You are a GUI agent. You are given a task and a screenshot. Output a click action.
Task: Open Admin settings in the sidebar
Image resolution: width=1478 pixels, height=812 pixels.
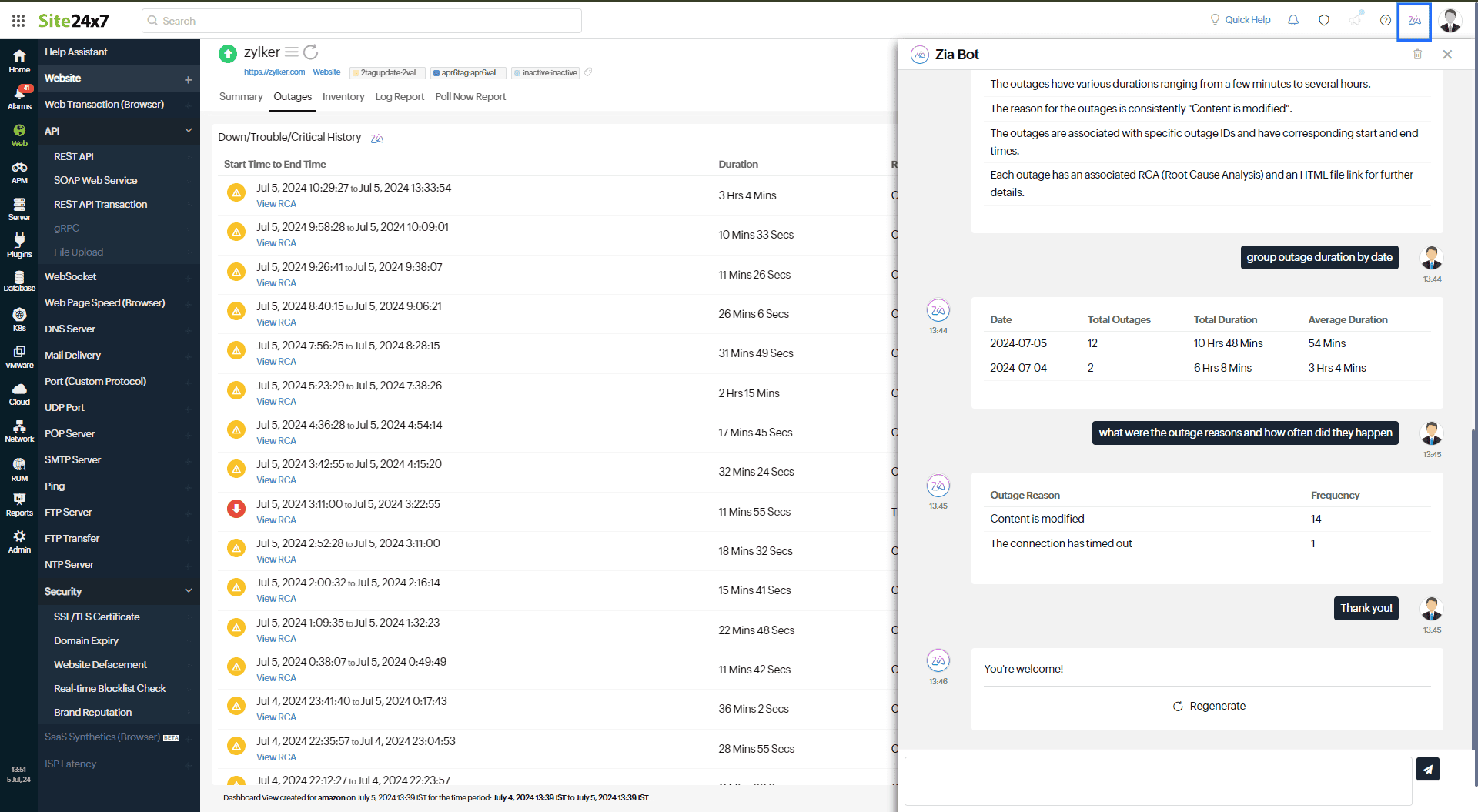tap(19, 541)
